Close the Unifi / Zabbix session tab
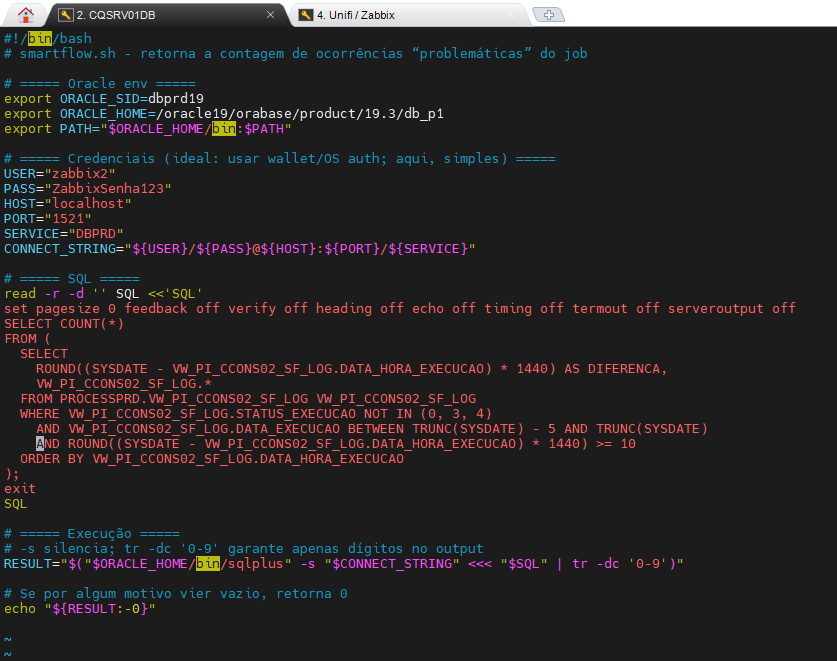Viewport: 837px width, 661px height. (510, 15)
